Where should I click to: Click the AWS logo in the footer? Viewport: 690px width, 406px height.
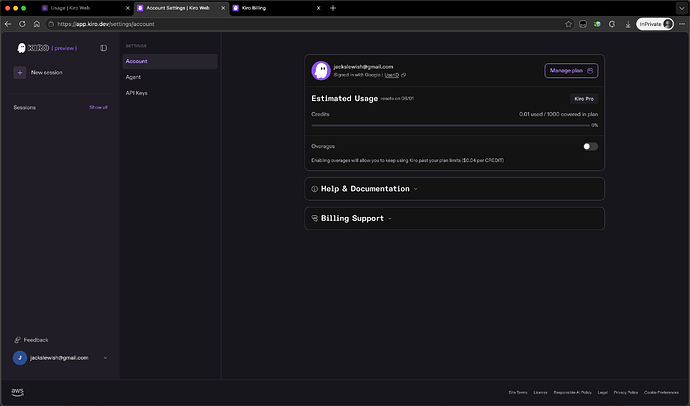coord(18,392)
